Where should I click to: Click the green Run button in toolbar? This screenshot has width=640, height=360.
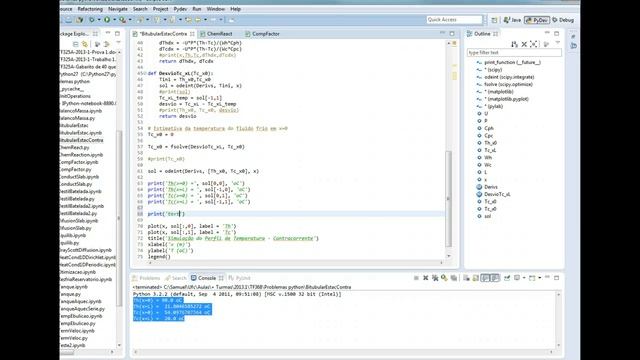pos(107,20)
